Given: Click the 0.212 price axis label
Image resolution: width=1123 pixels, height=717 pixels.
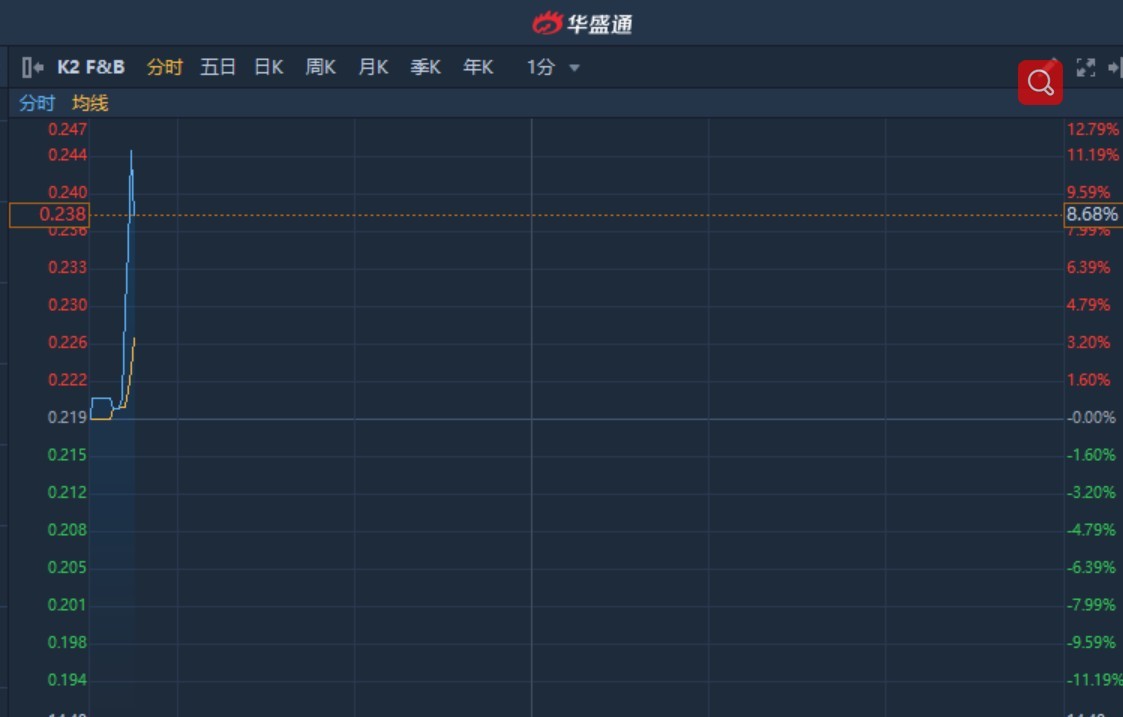Looking at the screenshot, I should [67, 493].
